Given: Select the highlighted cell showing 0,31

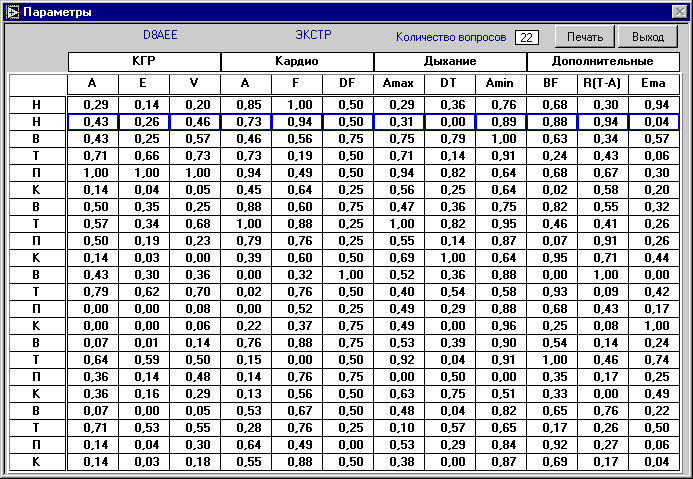Looking at the screenshot, I should tap(399, 122).
